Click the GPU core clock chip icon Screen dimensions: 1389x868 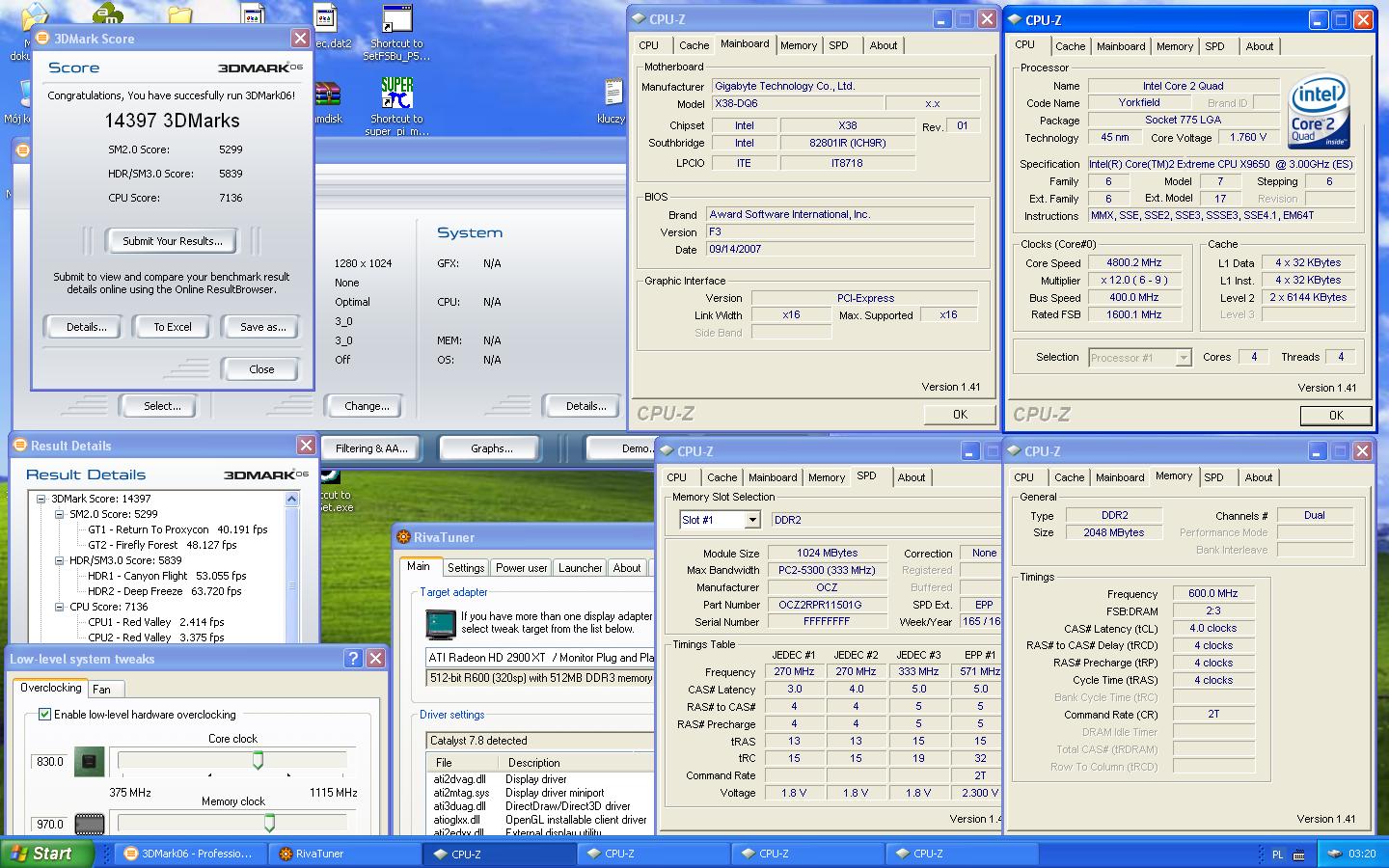click(x=90, y=762)
